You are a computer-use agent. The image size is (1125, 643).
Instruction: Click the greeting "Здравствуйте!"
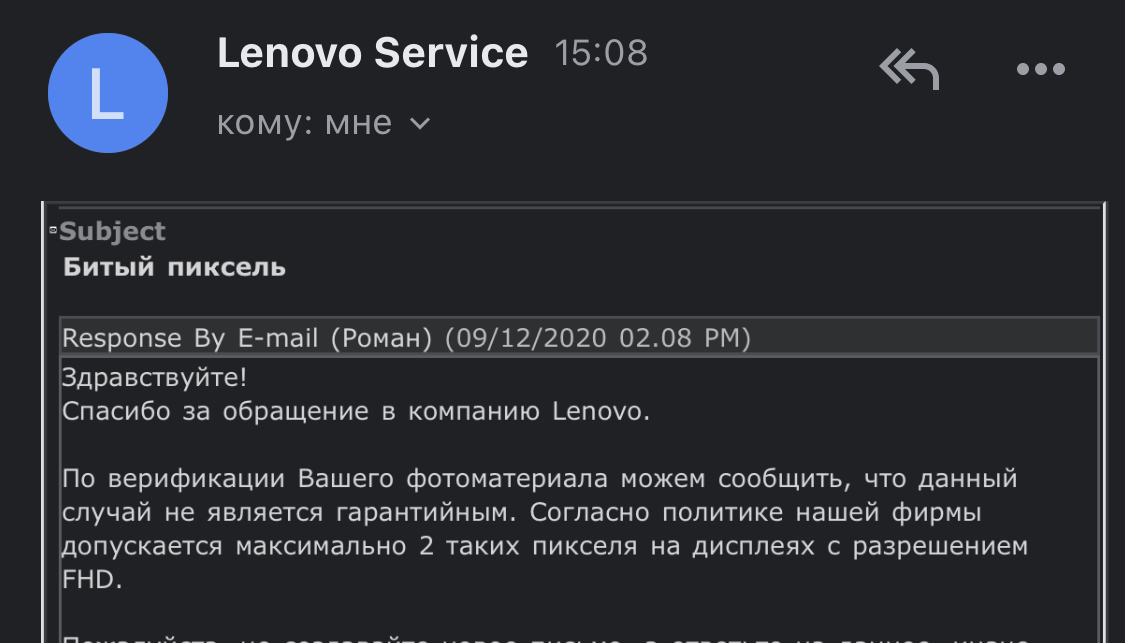click(x=155, y=380)
